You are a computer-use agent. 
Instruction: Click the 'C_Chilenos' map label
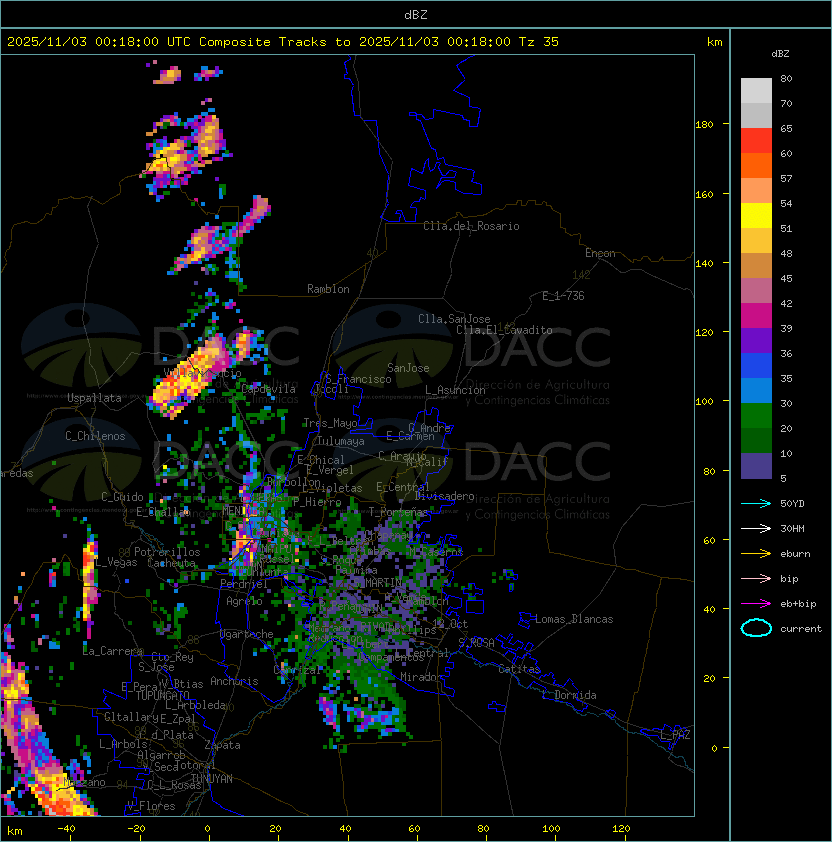coord(95,436)
